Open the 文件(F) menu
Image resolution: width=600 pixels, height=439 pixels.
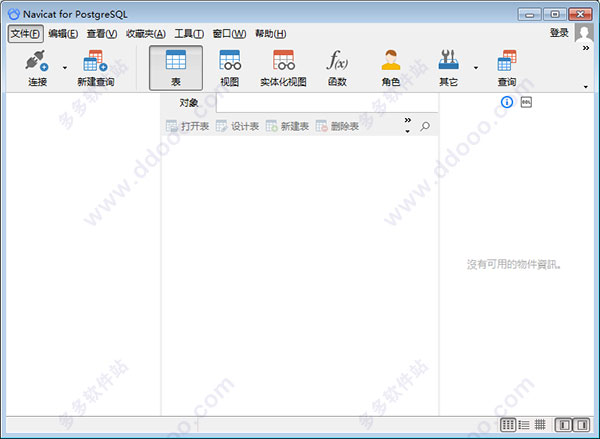pos(25,34)
